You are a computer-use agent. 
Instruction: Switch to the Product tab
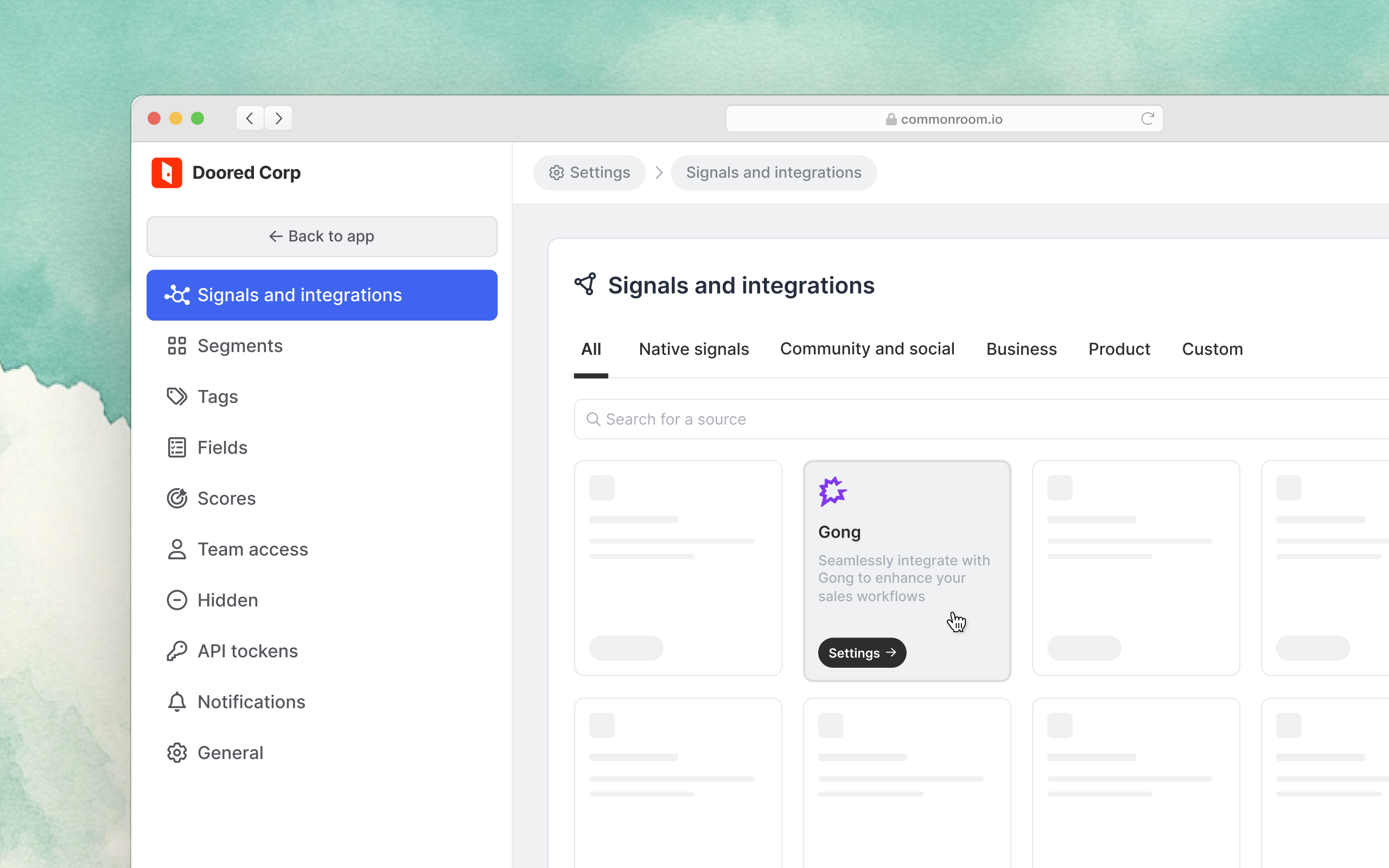pyautogui.click(x=1119, y=349)
